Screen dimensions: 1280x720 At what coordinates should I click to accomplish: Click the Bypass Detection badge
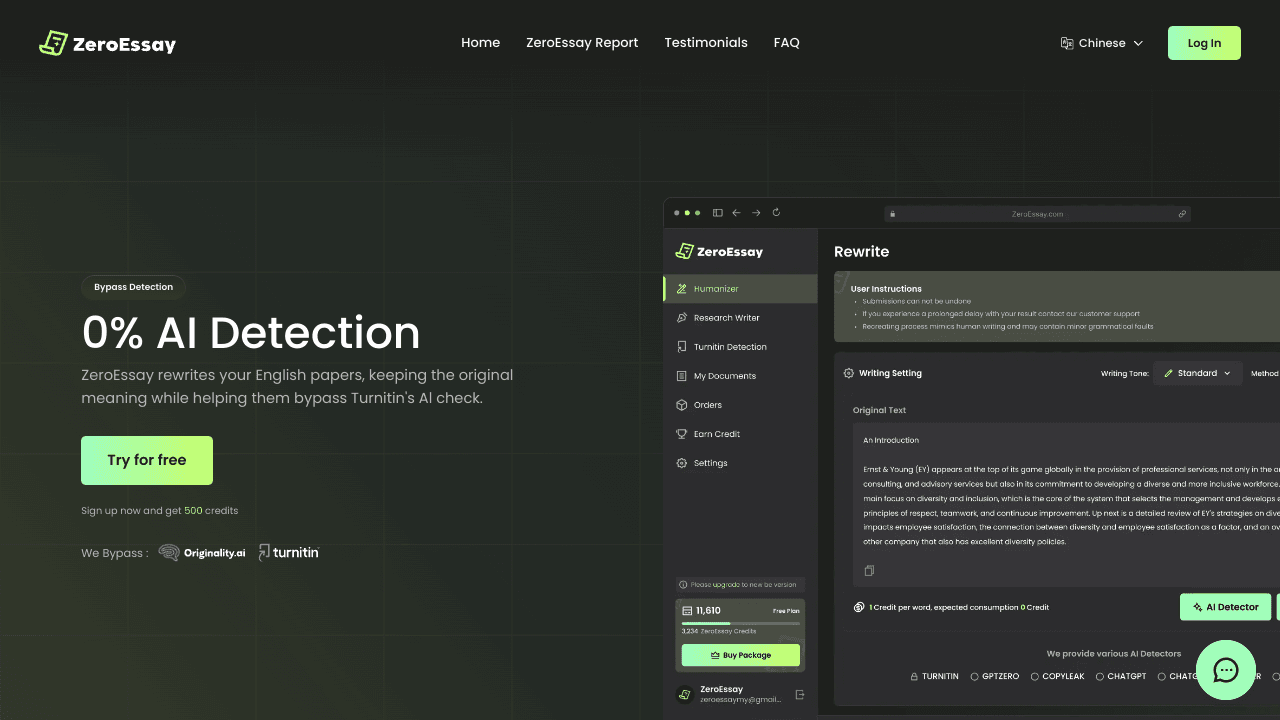coord(133,287)
